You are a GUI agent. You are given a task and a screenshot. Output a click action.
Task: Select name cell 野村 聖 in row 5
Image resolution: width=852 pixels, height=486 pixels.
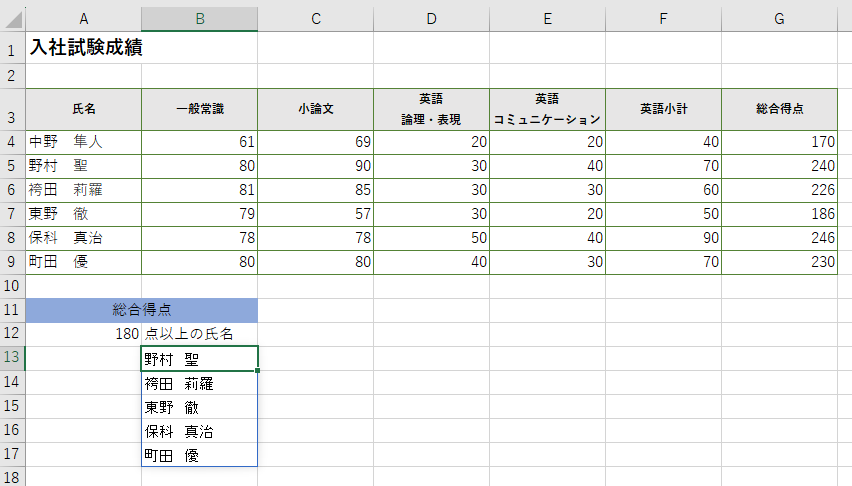click(x=83, y=166)
